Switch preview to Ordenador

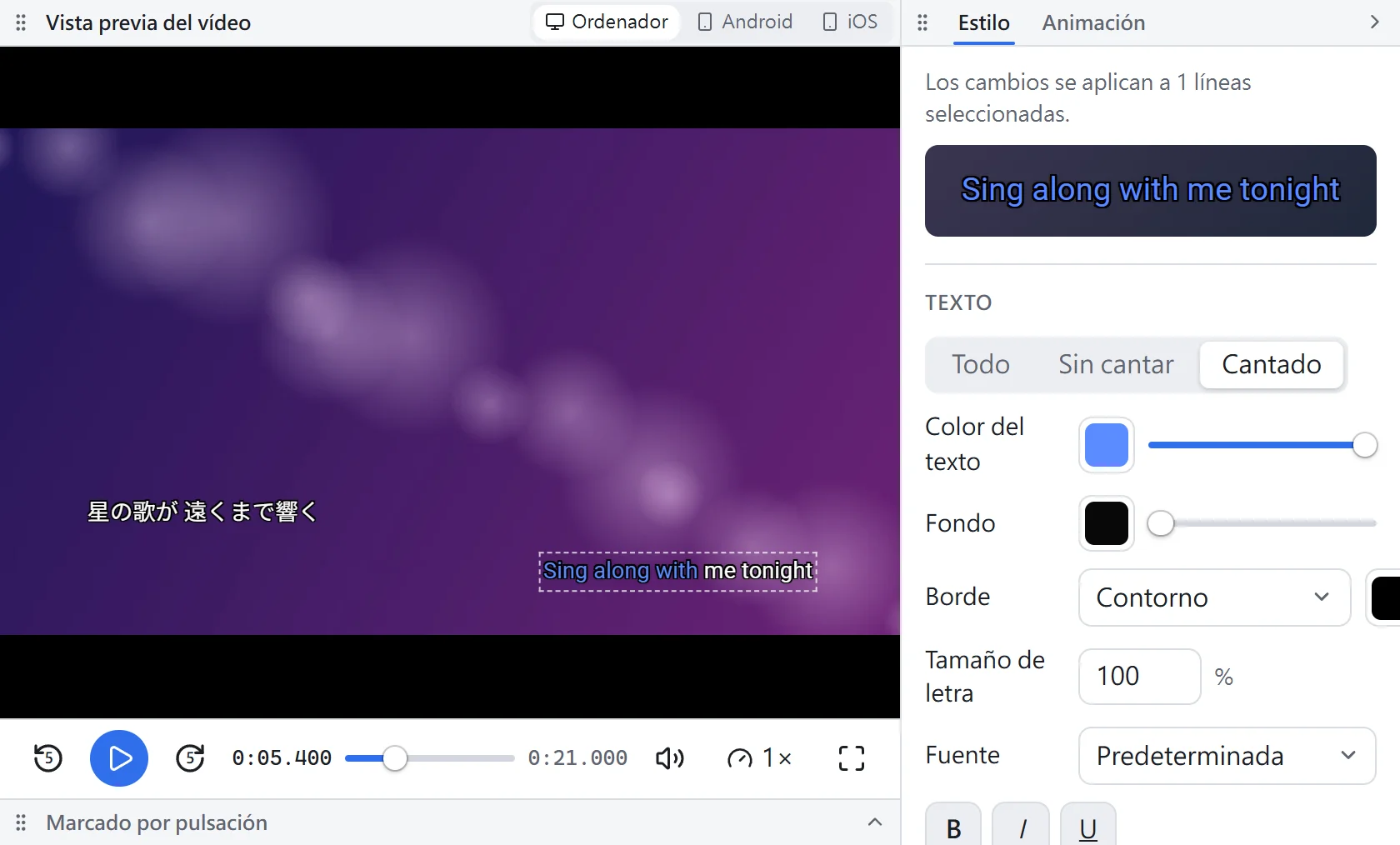[607, 22]
